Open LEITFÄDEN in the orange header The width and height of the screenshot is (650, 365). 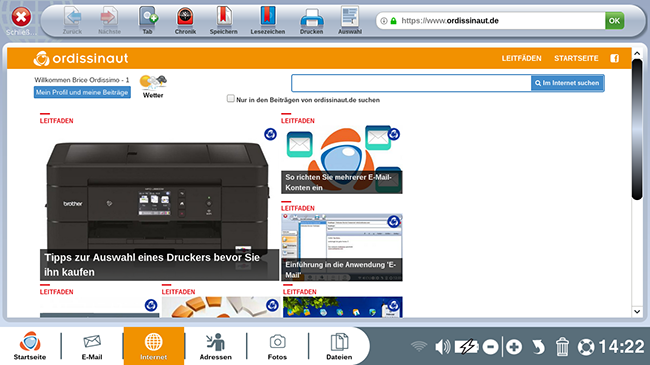pos(521,58)
